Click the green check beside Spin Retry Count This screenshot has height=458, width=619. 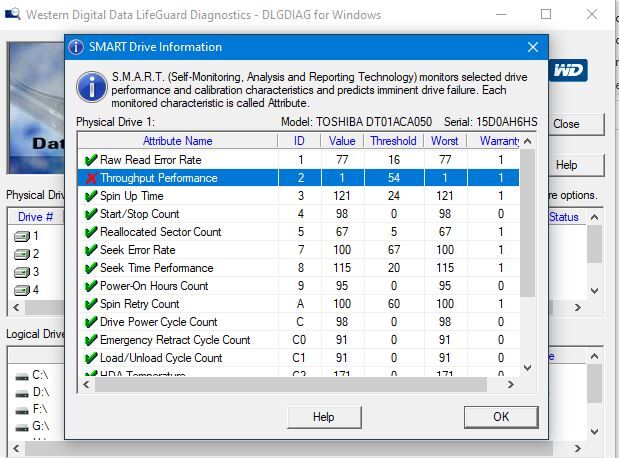[x=91, y=304]
